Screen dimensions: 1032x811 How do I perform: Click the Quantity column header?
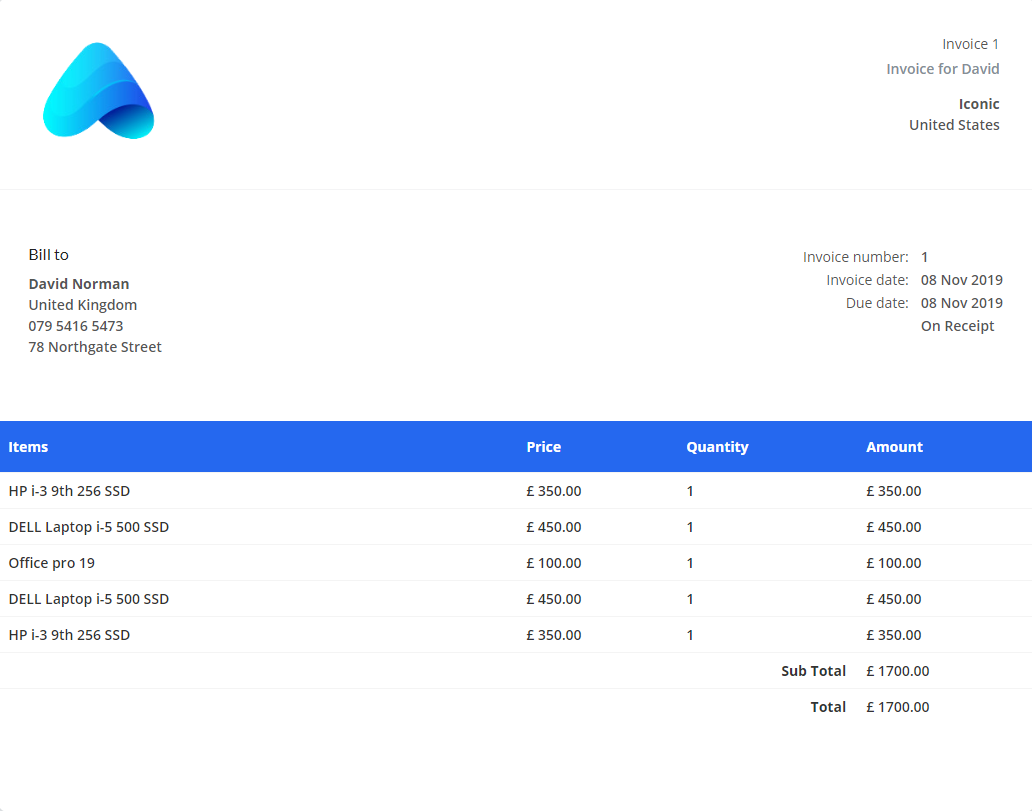(716, 447)
